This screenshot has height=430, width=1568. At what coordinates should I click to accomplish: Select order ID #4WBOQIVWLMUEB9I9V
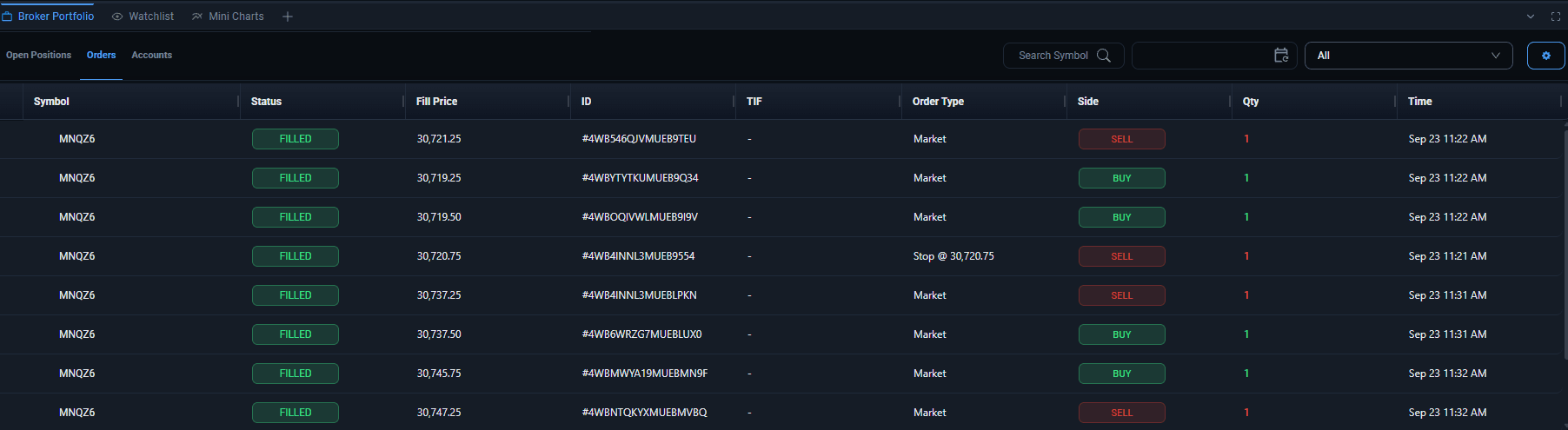(640, 217)
